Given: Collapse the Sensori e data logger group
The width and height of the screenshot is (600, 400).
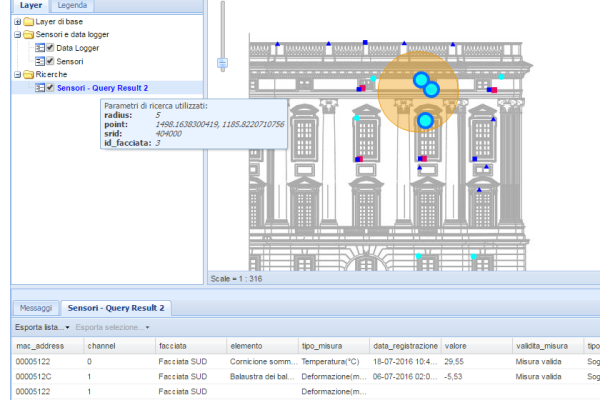Looking at the screenshot, I should click(17, 34).
